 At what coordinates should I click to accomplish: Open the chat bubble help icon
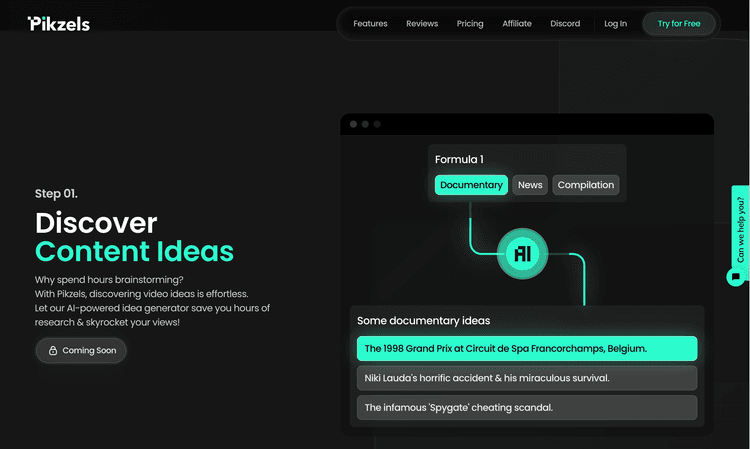click(x=735, y=277)
